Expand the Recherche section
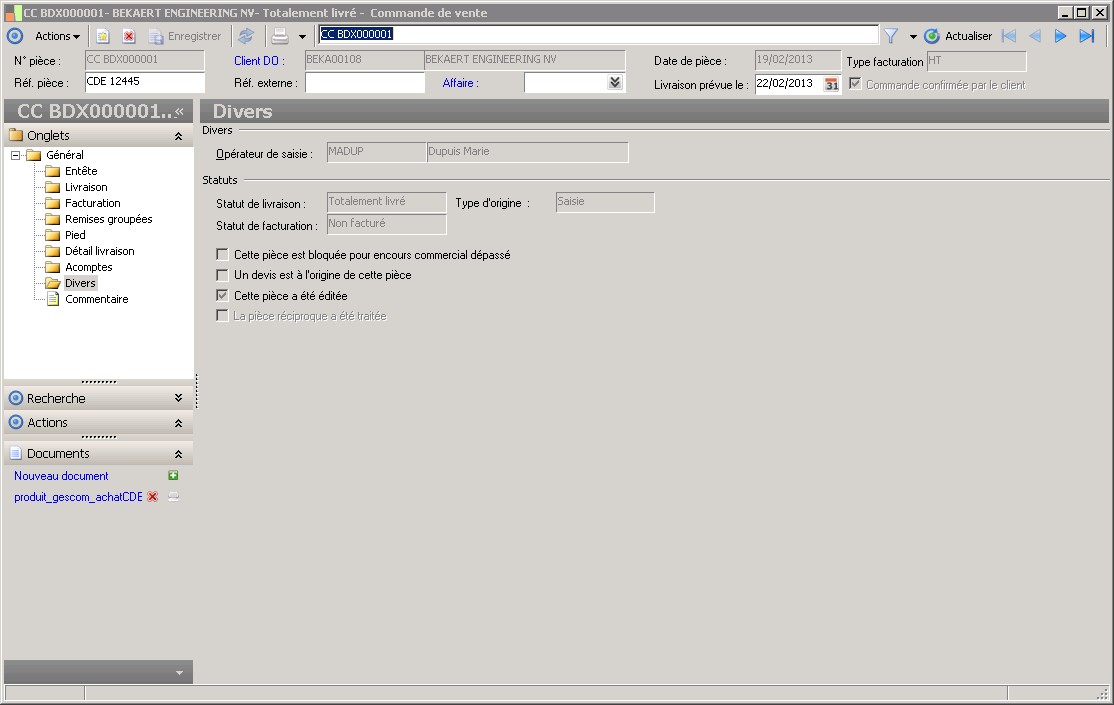Image resolution: width=1114 pixels, height=705 pixels. (x=178, y=398)
